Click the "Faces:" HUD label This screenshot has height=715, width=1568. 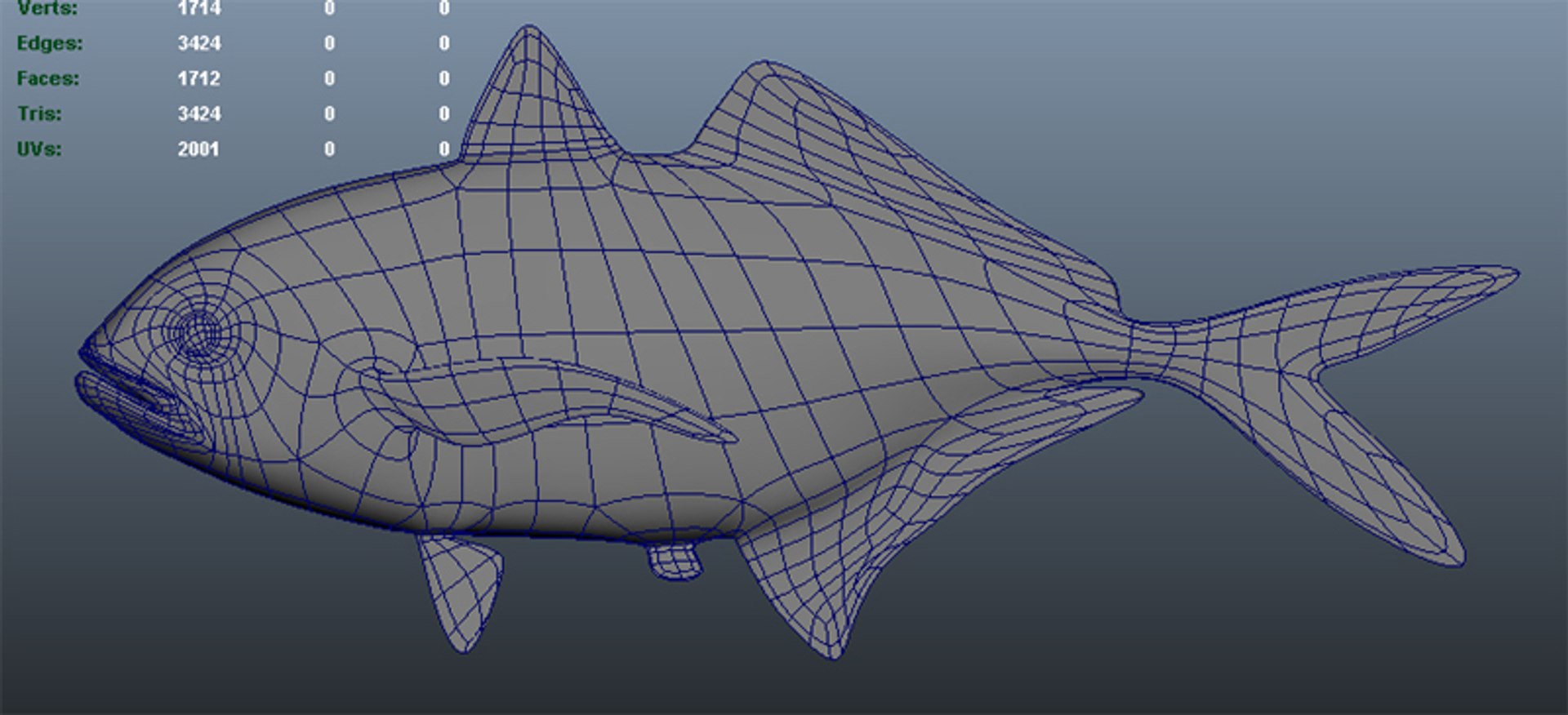48,78
